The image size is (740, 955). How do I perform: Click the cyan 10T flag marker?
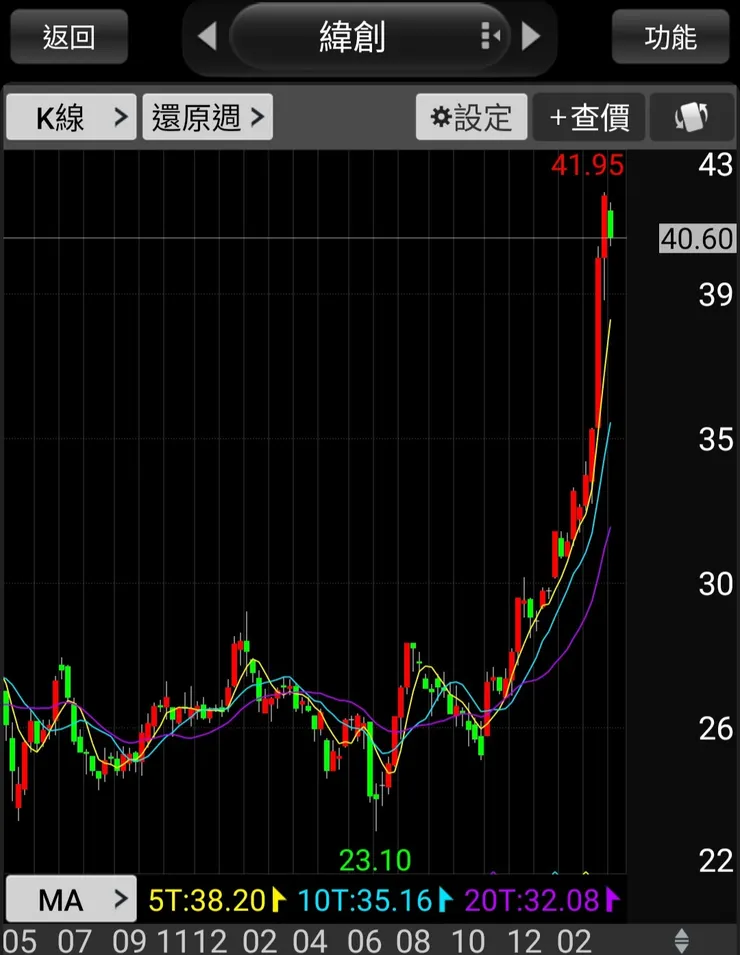coord(445,900)
